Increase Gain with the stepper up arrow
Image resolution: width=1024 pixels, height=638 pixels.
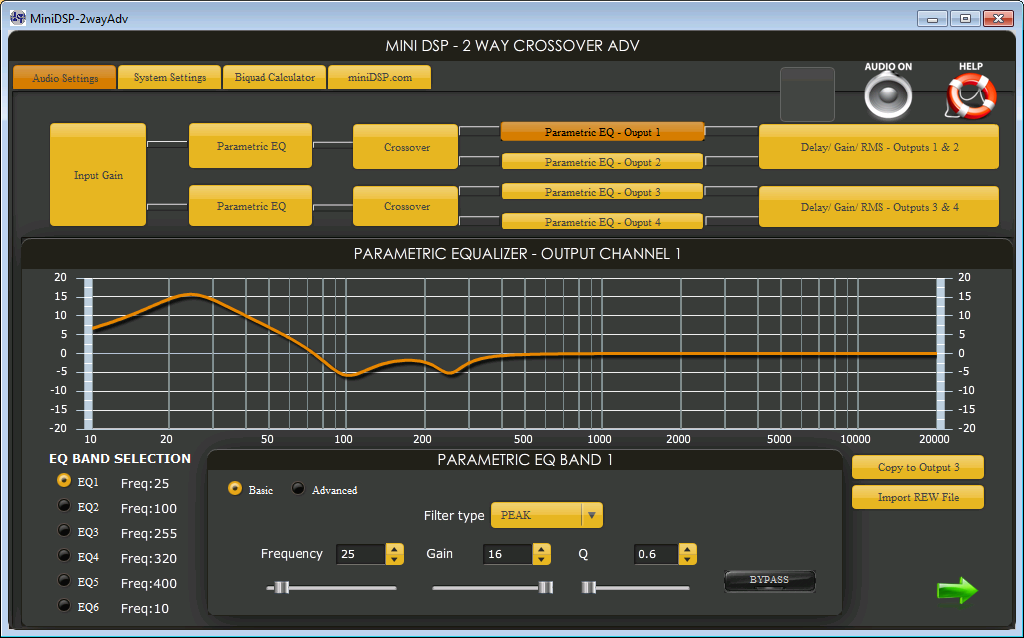(541, 549)
